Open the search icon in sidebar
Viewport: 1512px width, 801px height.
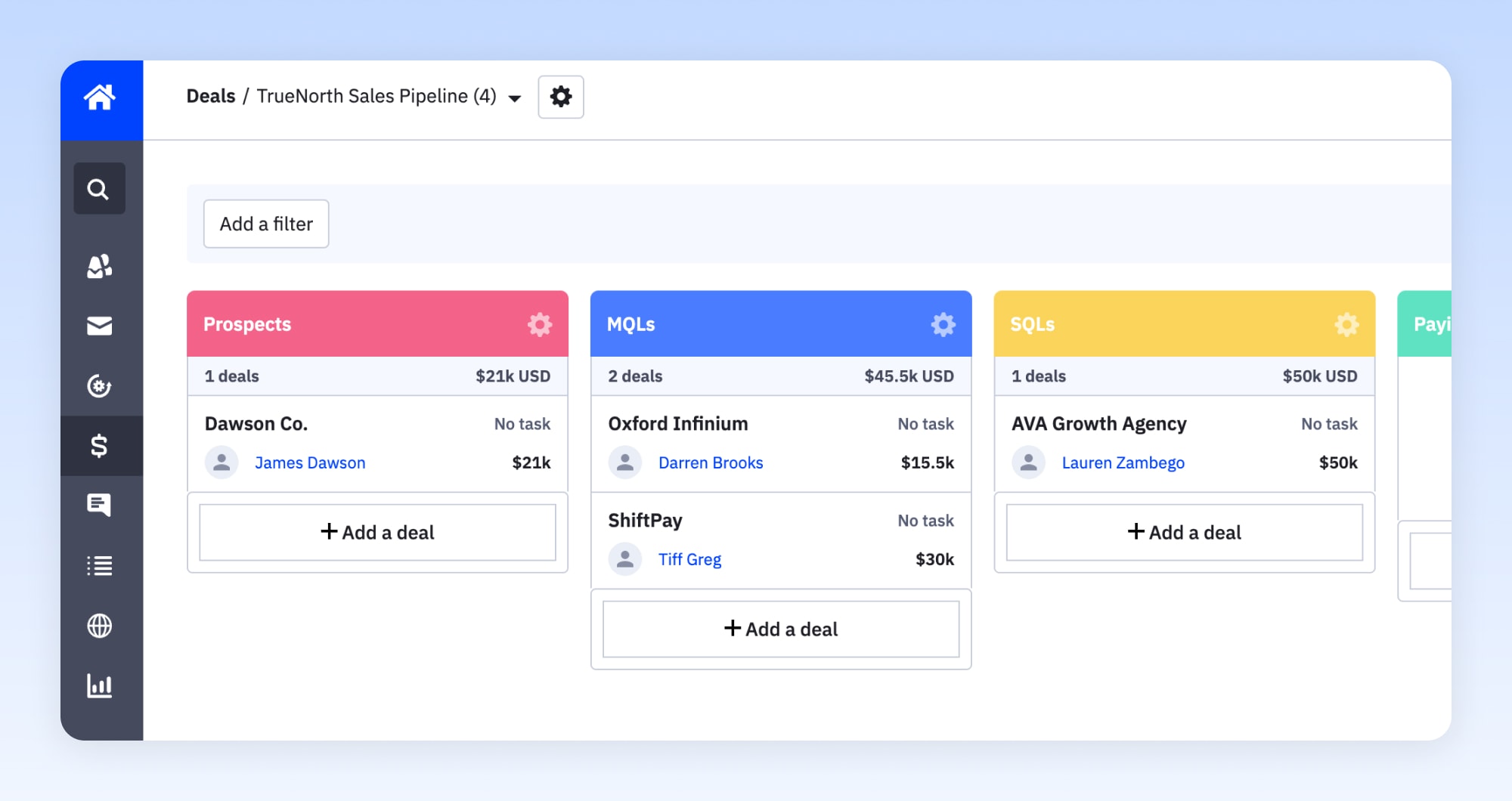(99, 188)
